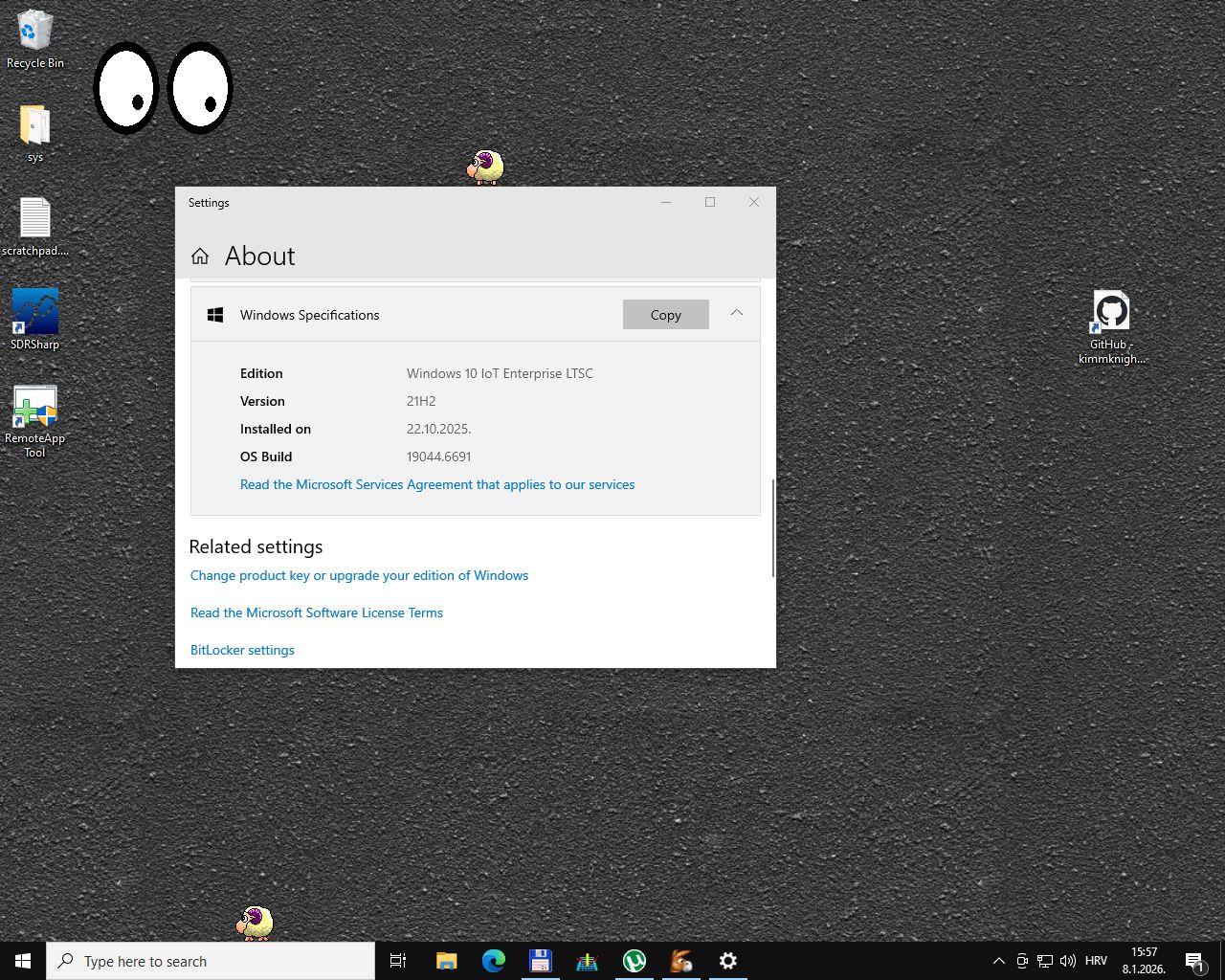
Task: Open the taskbar clock and date
Action: [1144, 961]
